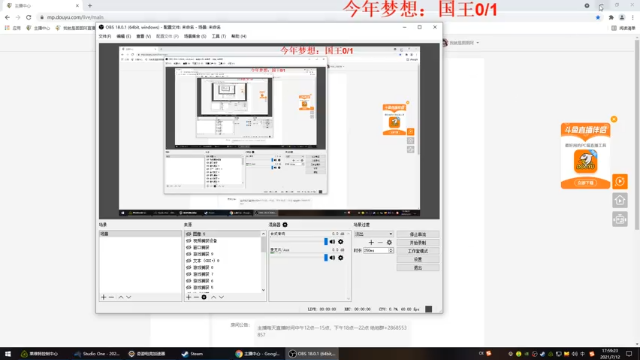Open the 帮助(H) menu in OBS
This screenshot has height=360, width=640.
239,36
